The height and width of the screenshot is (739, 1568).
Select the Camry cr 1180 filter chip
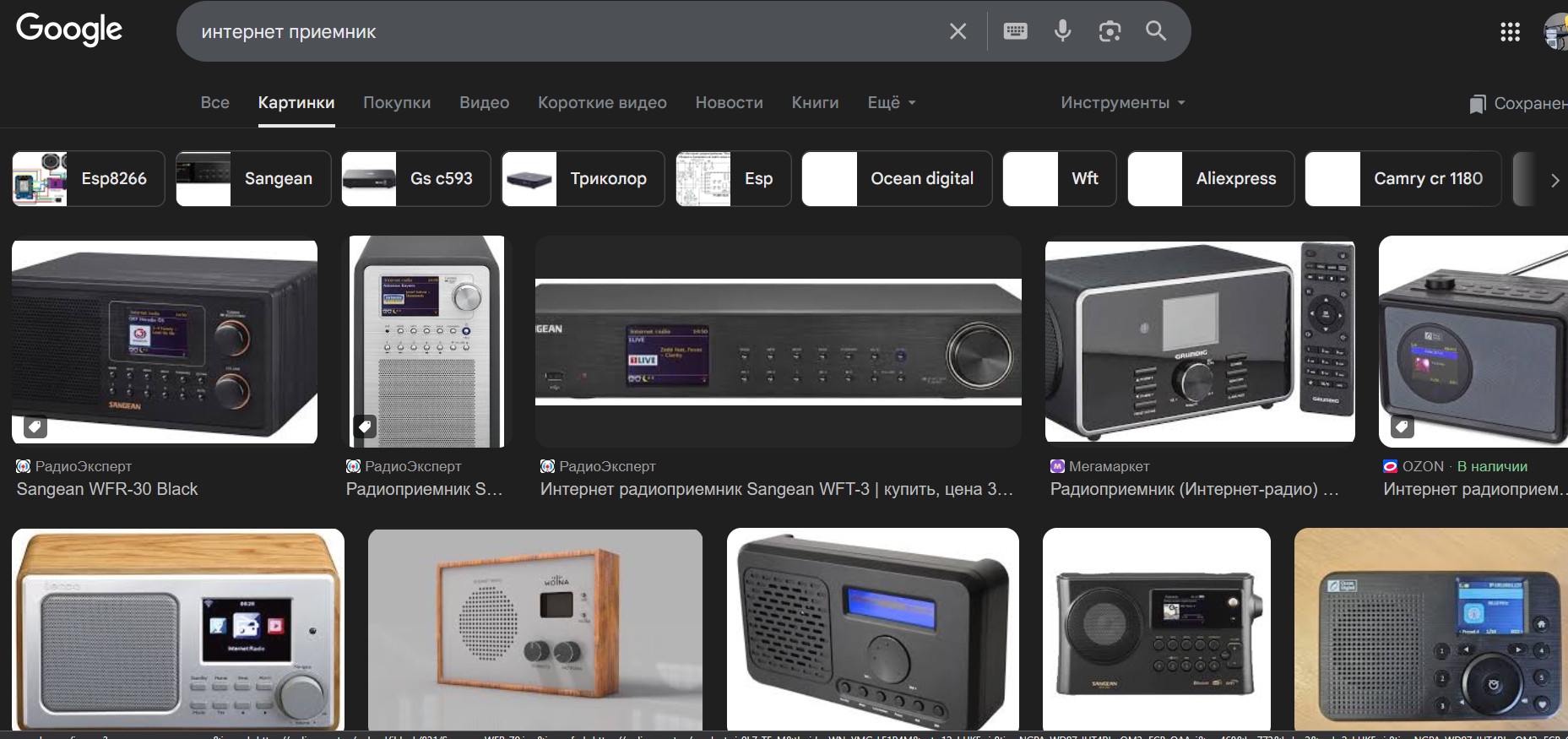tap(1403, 178)
